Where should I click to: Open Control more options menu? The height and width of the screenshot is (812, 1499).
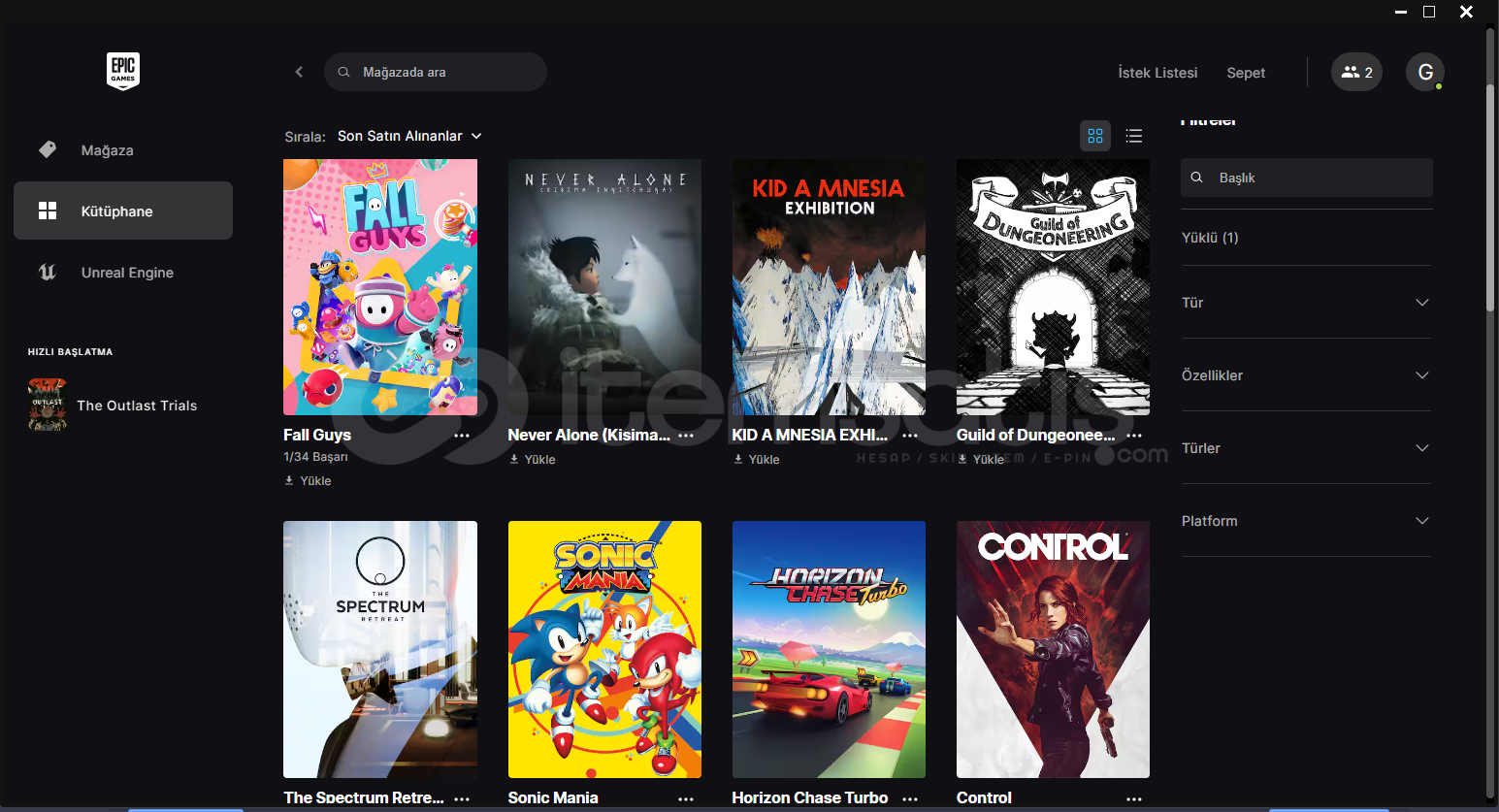pyautogui.click(x=1134, y=798)
